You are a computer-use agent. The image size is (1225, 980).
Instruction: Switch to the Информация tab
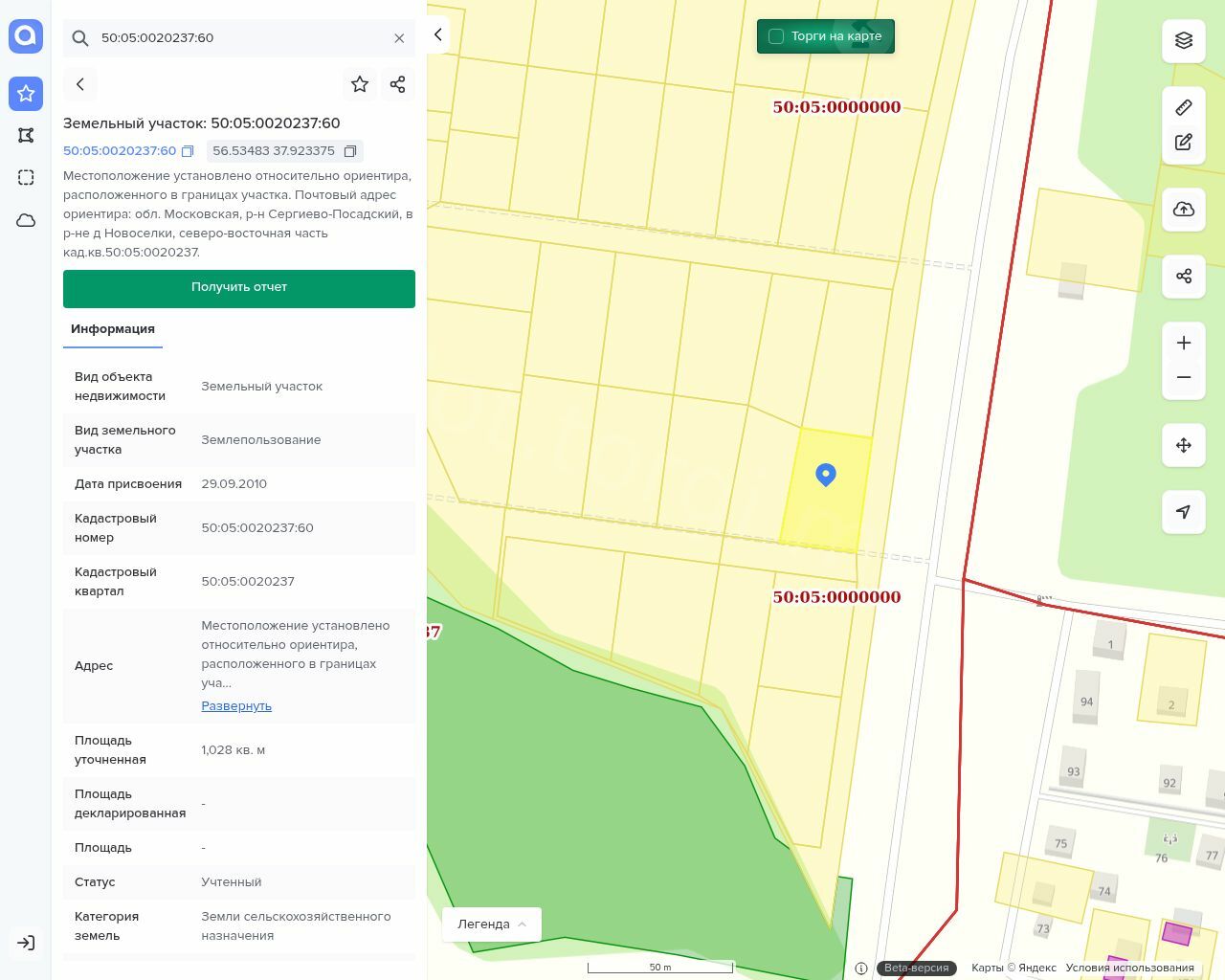[113, 328]
